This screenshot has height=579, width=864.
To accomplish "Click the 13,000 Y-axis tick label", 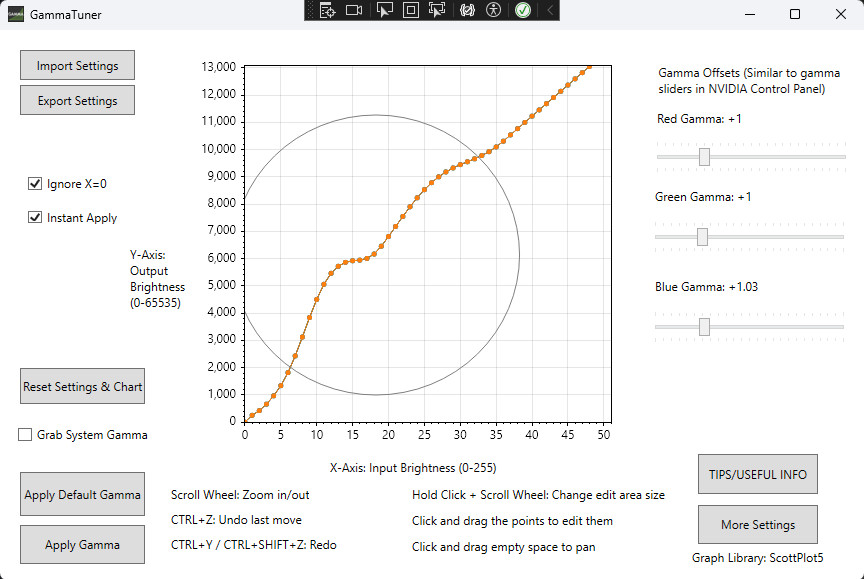I will pyautogui.click(x=219, y=67).
